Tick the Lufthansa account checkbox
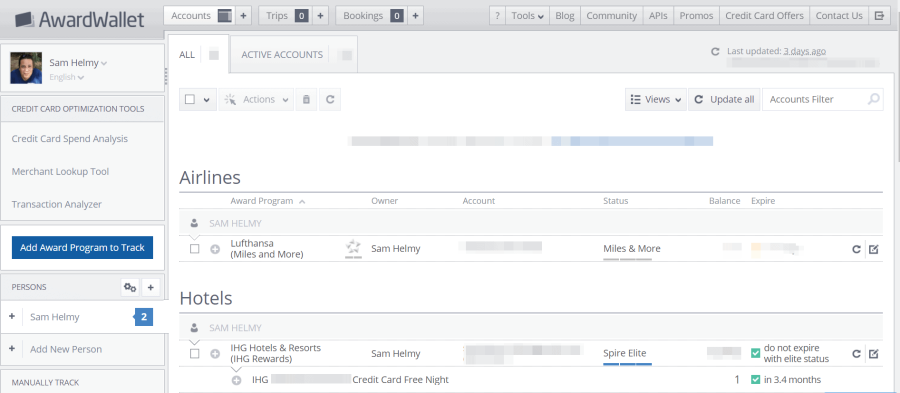The width and height of the screenshot is (900, 393). click(x=195, y=249)
